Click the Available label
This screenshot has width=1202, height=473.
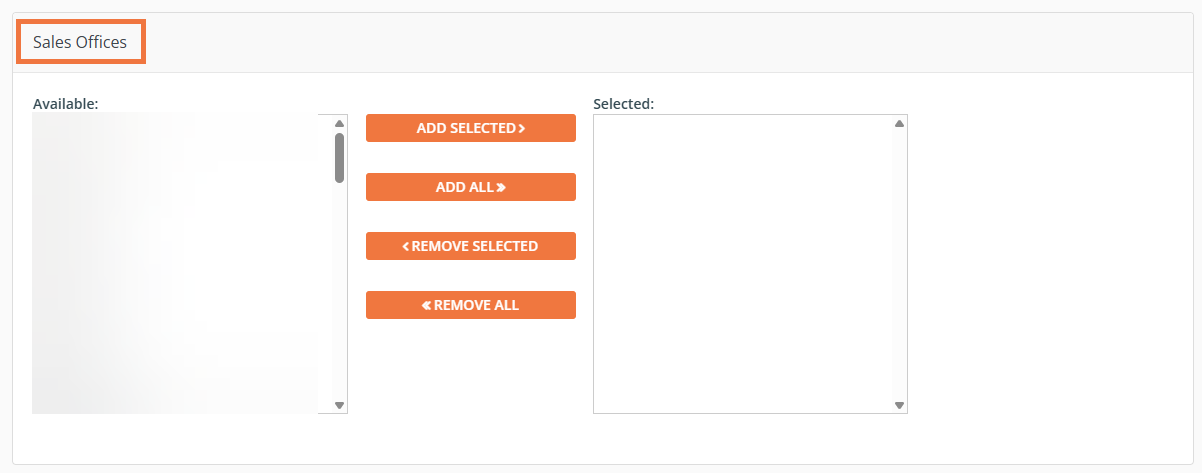click(x=65, y=103)
